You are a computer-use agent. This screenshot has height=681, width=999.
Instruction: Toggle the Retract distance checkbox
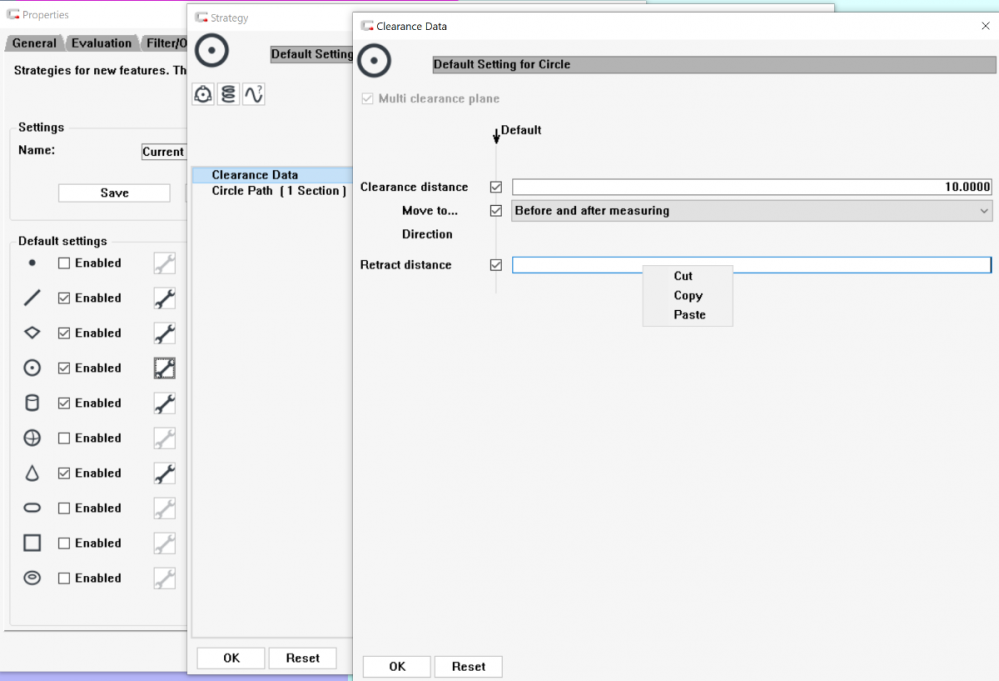point(496,265)
